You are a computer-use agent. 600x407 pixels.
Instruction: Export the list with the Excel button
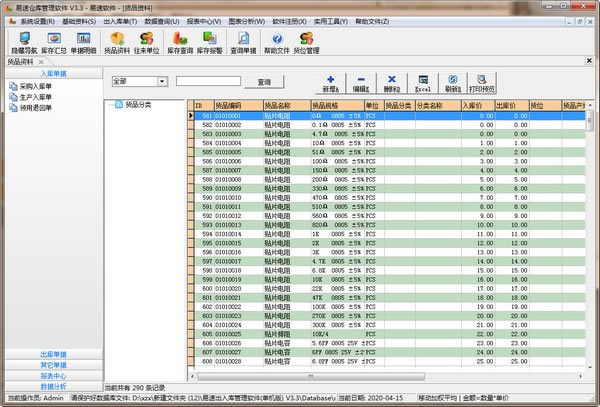(x=422, y=82)
